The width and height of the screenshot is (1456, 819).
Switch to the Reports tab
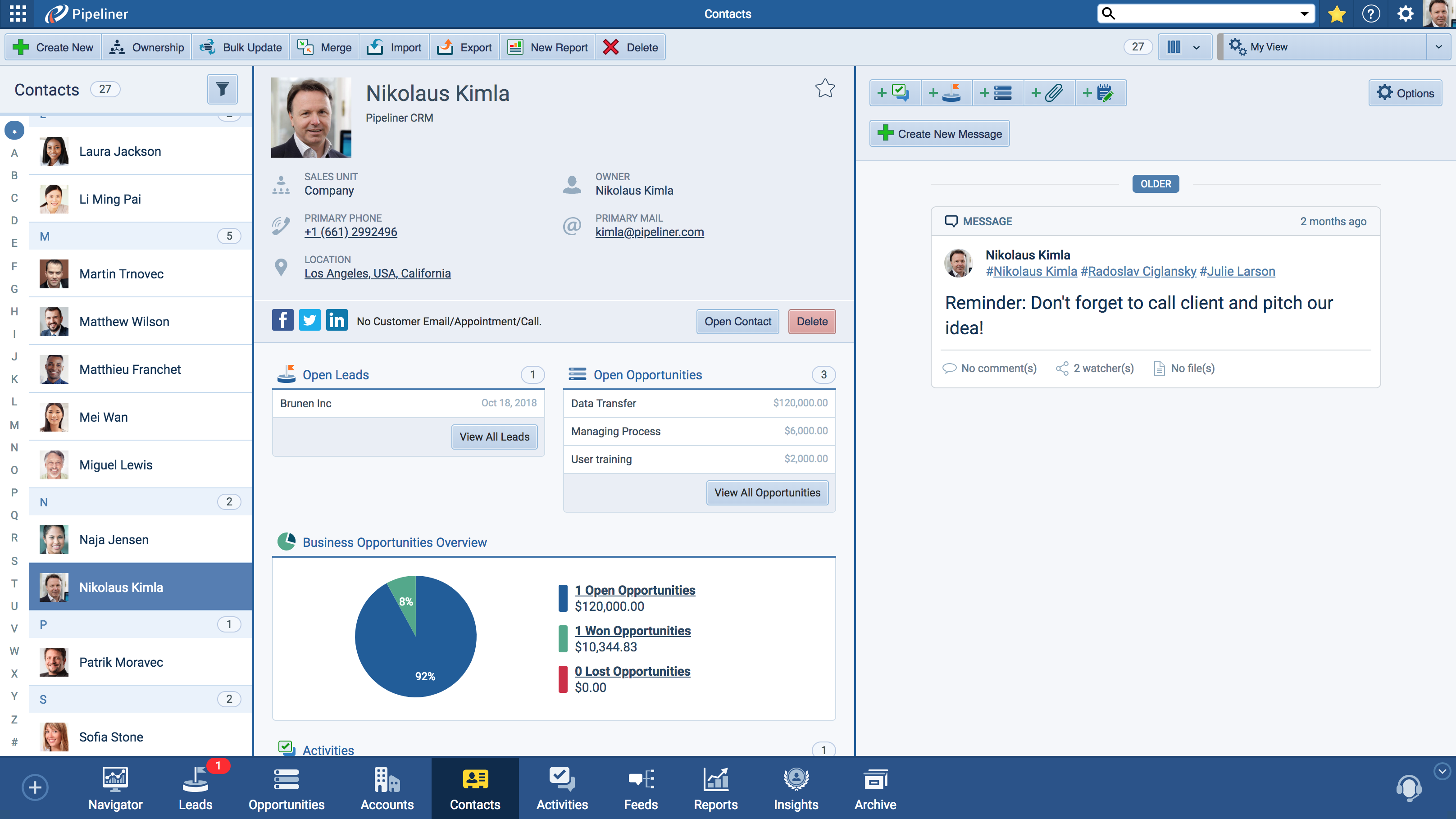(x=715, y=788)
